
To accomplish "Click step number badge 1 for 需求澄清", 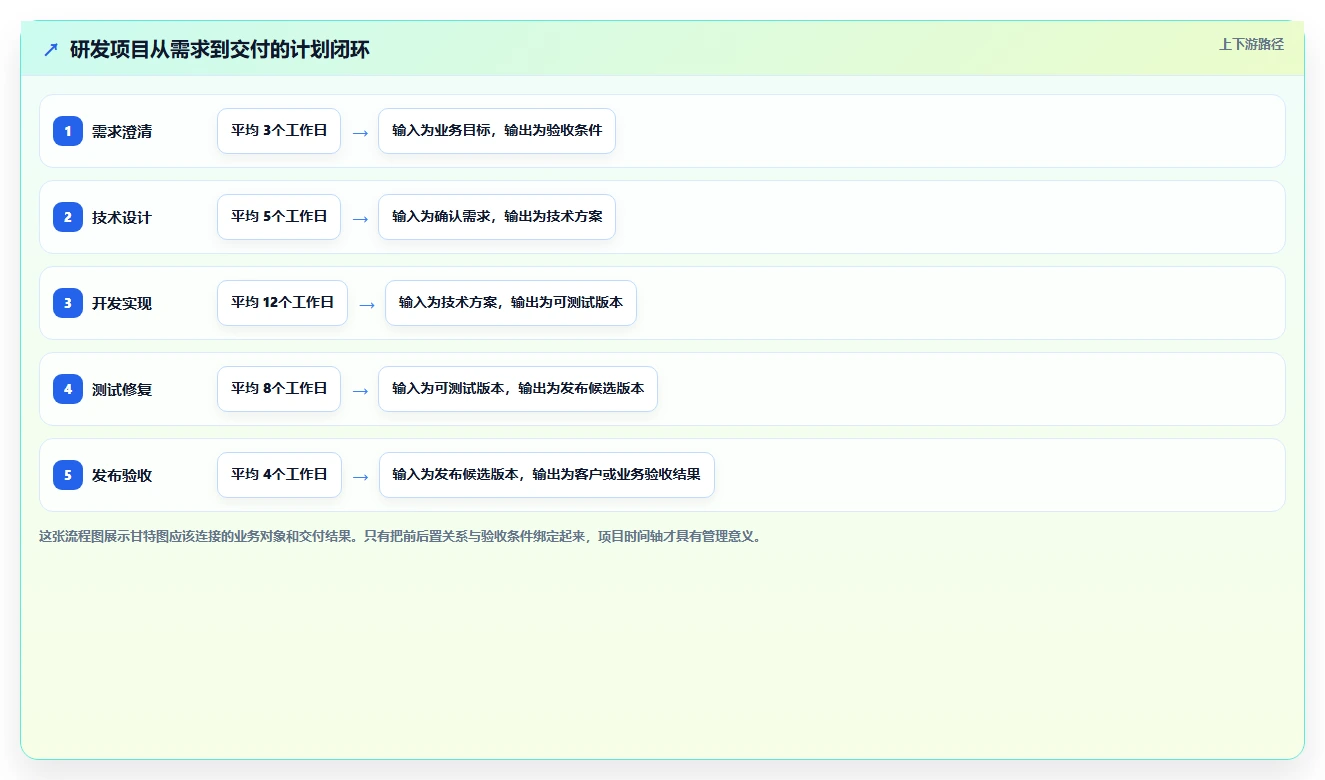I will pos(68,131).
